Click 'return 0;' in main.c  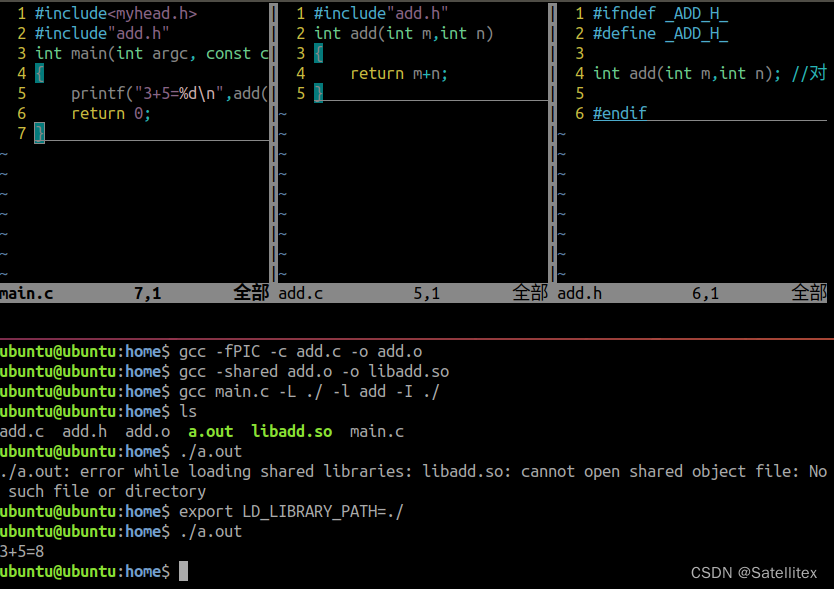click(111, 113)
